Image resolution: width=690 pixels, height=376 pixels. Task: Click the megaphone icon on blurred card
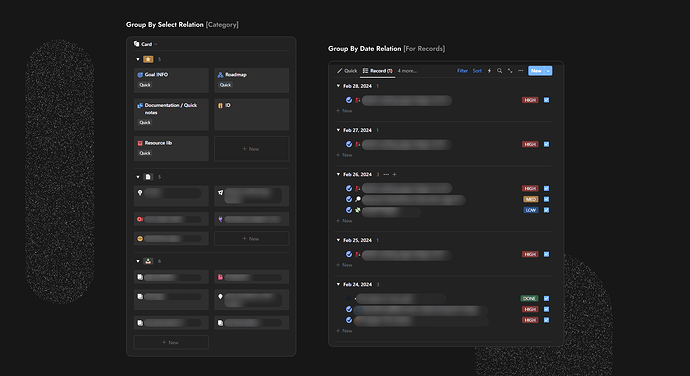220,193
